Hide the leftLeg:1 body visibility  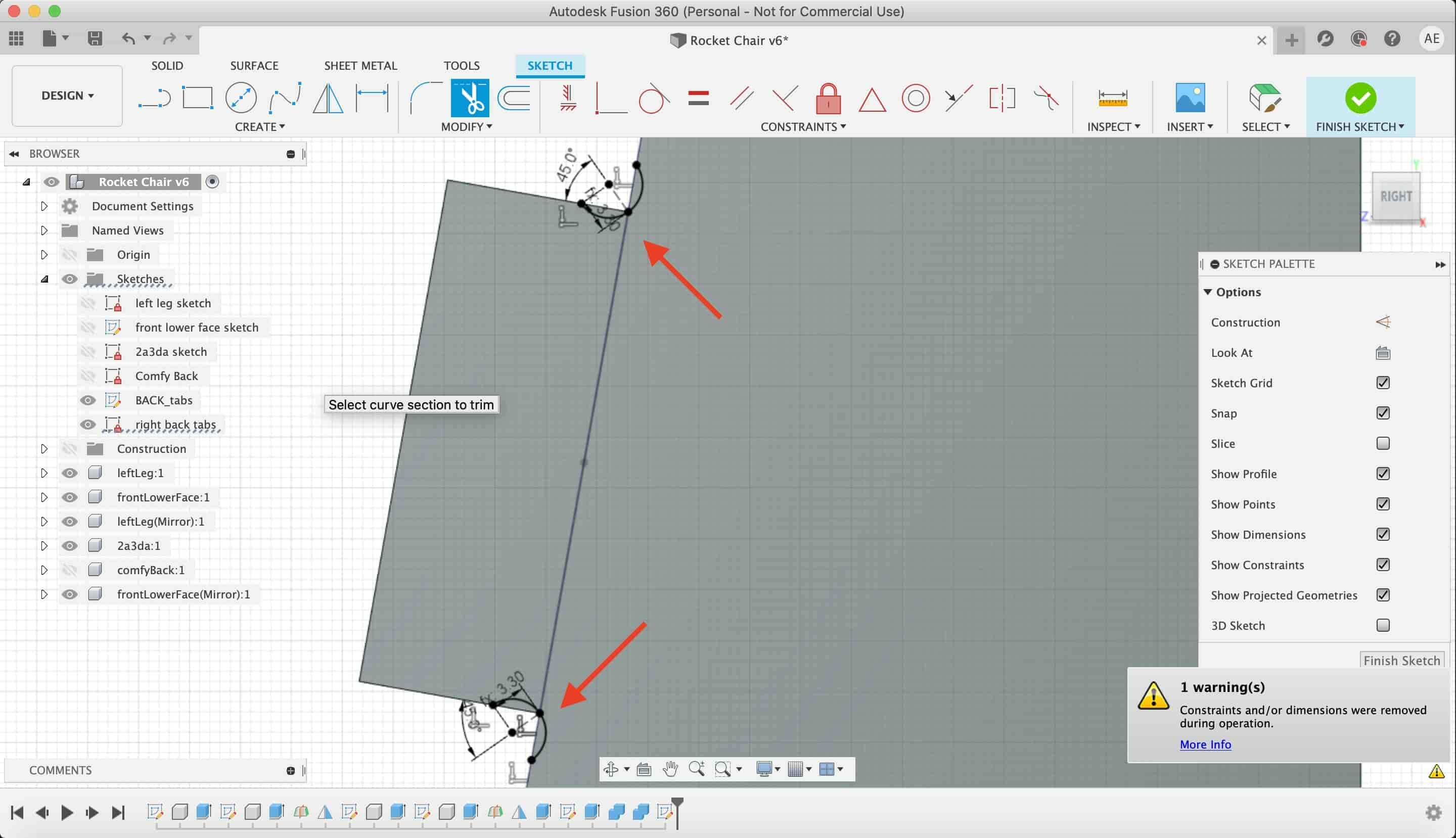(70, 473)
